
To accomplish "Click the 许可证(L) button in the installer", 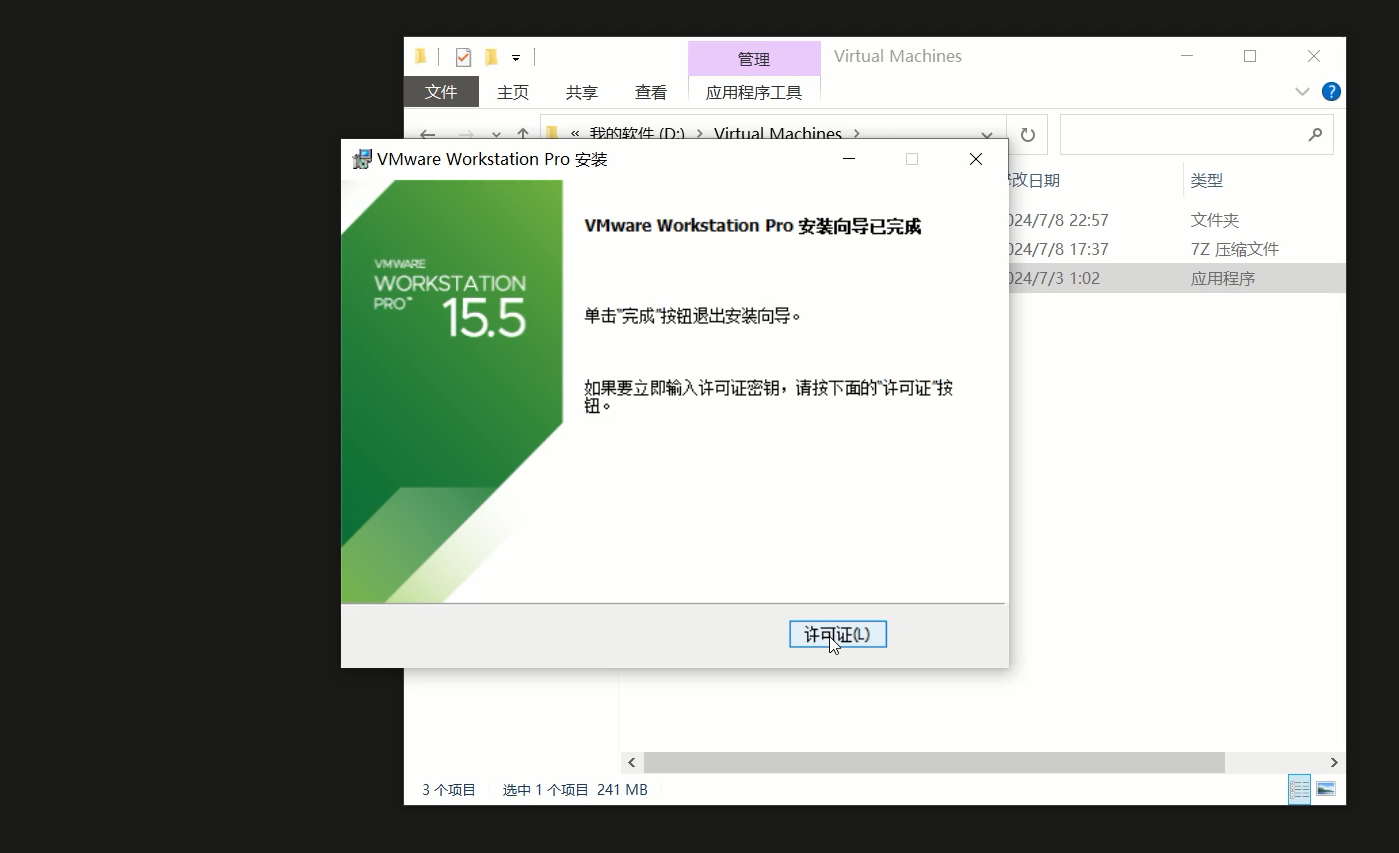I will tap(838, 634).
